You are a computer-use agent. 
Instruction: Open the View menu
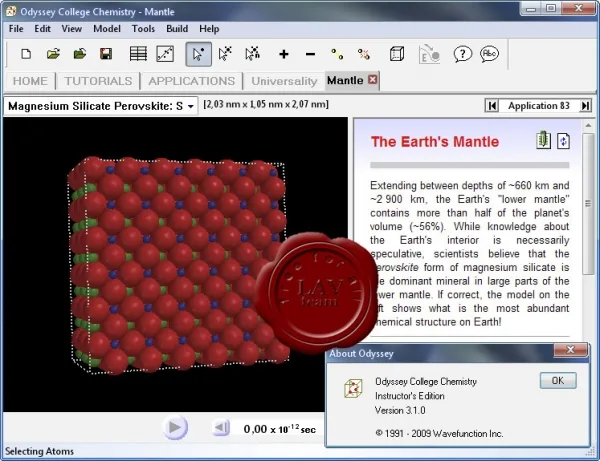[72, 29]
